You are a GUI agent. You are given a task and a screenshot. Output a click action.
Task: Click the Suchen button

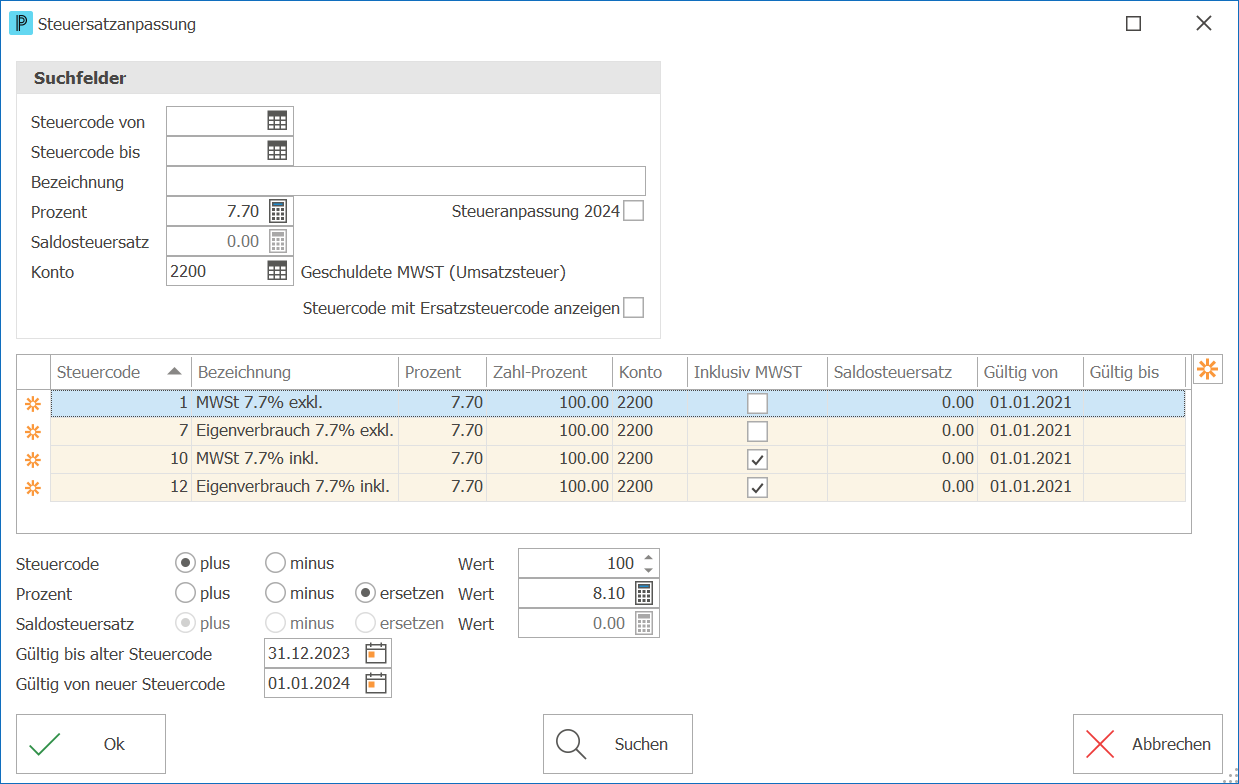pos(618,744)
